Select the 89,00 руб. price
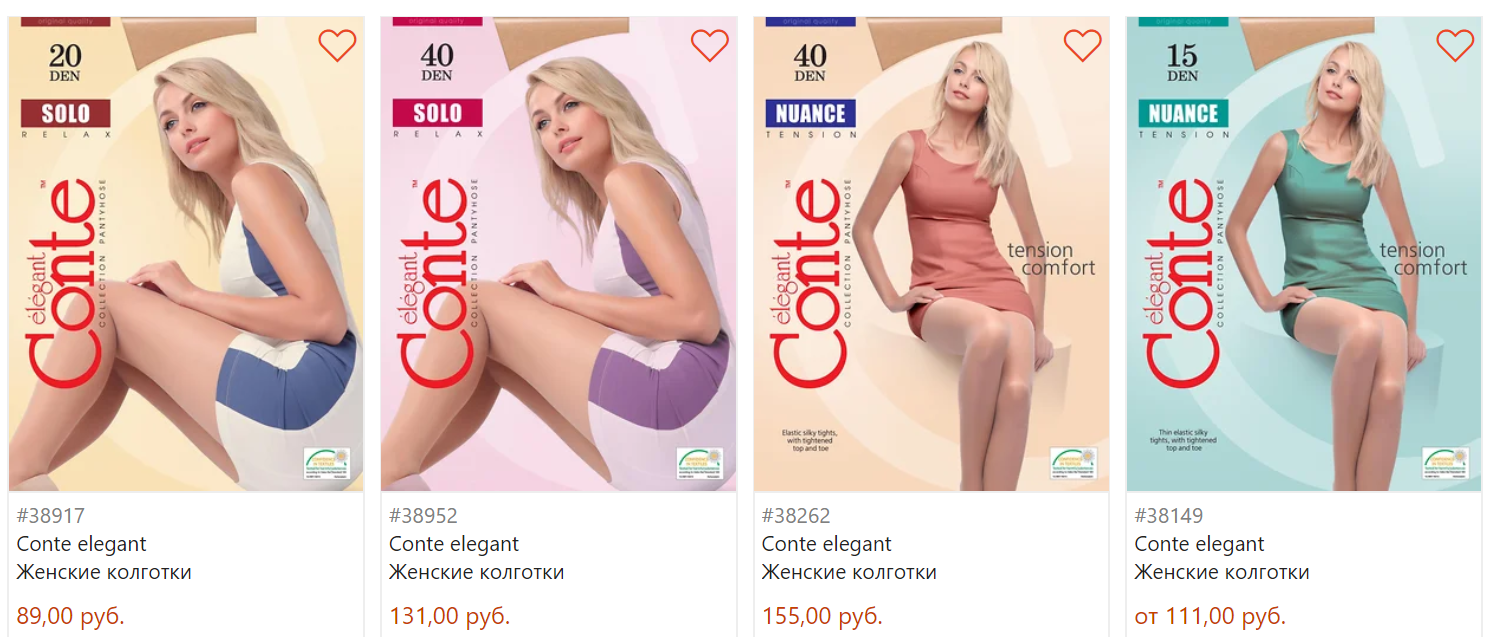The height and width of the screenshot is (637, 1489). [71, 616]
